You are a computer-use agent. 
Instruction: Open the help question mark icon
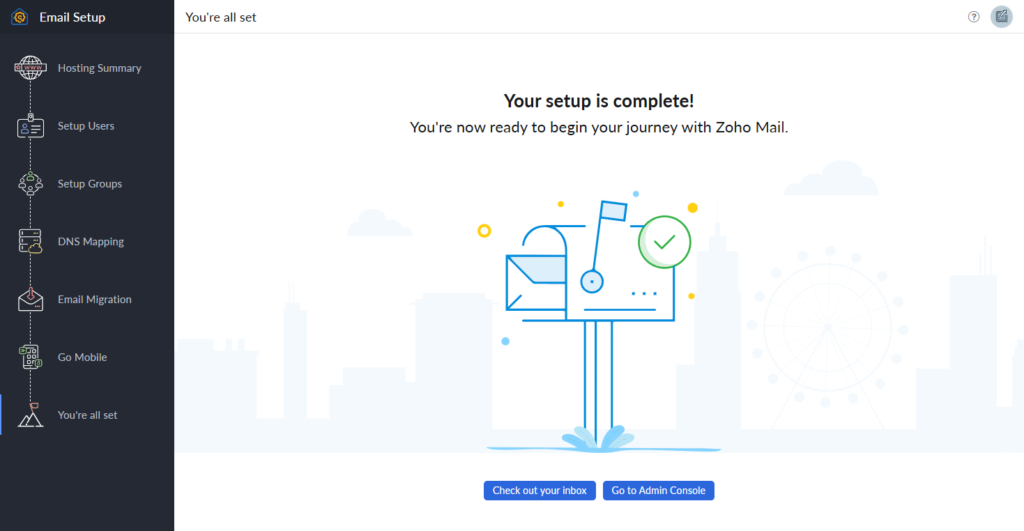(974, 17)
